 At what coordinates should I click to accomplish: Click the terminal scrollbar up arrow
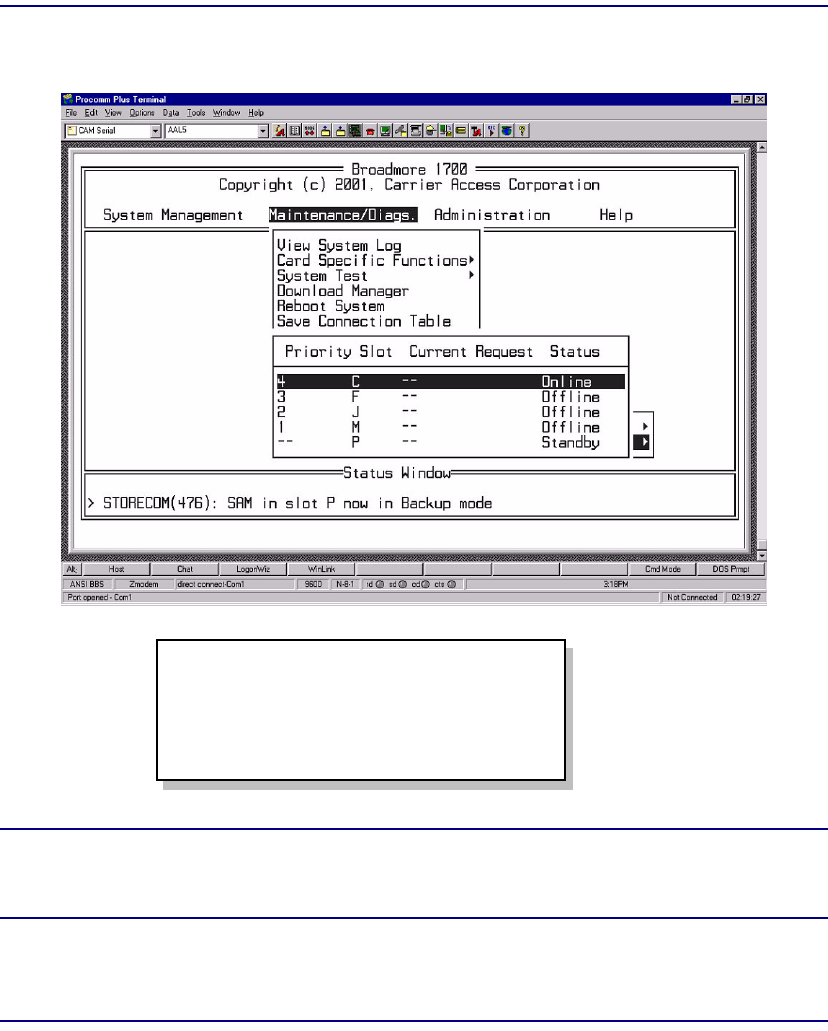point(762,148)
